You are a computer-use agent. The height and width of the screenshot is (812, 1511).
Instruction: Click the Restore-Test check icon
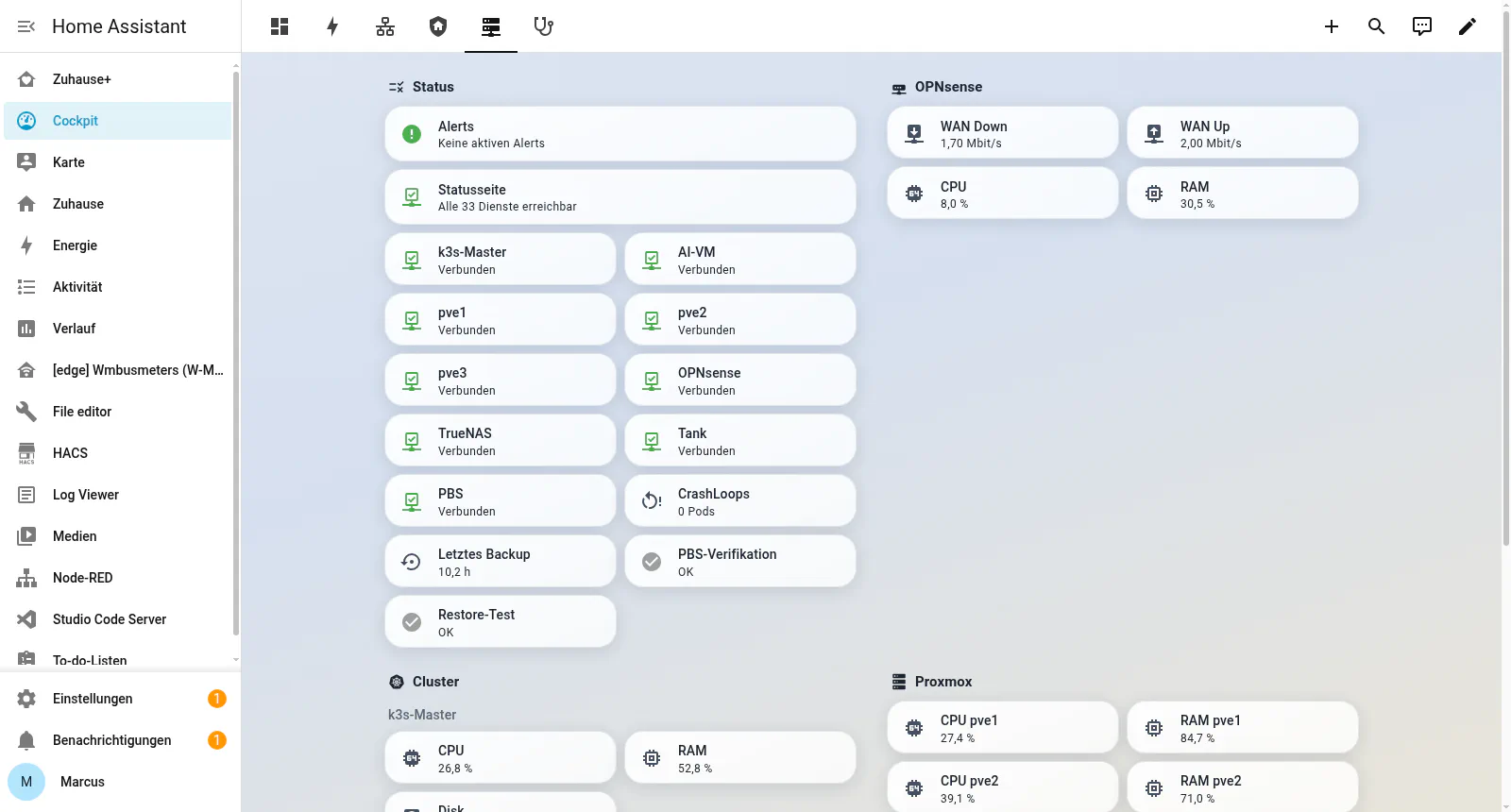coord(412,622)
